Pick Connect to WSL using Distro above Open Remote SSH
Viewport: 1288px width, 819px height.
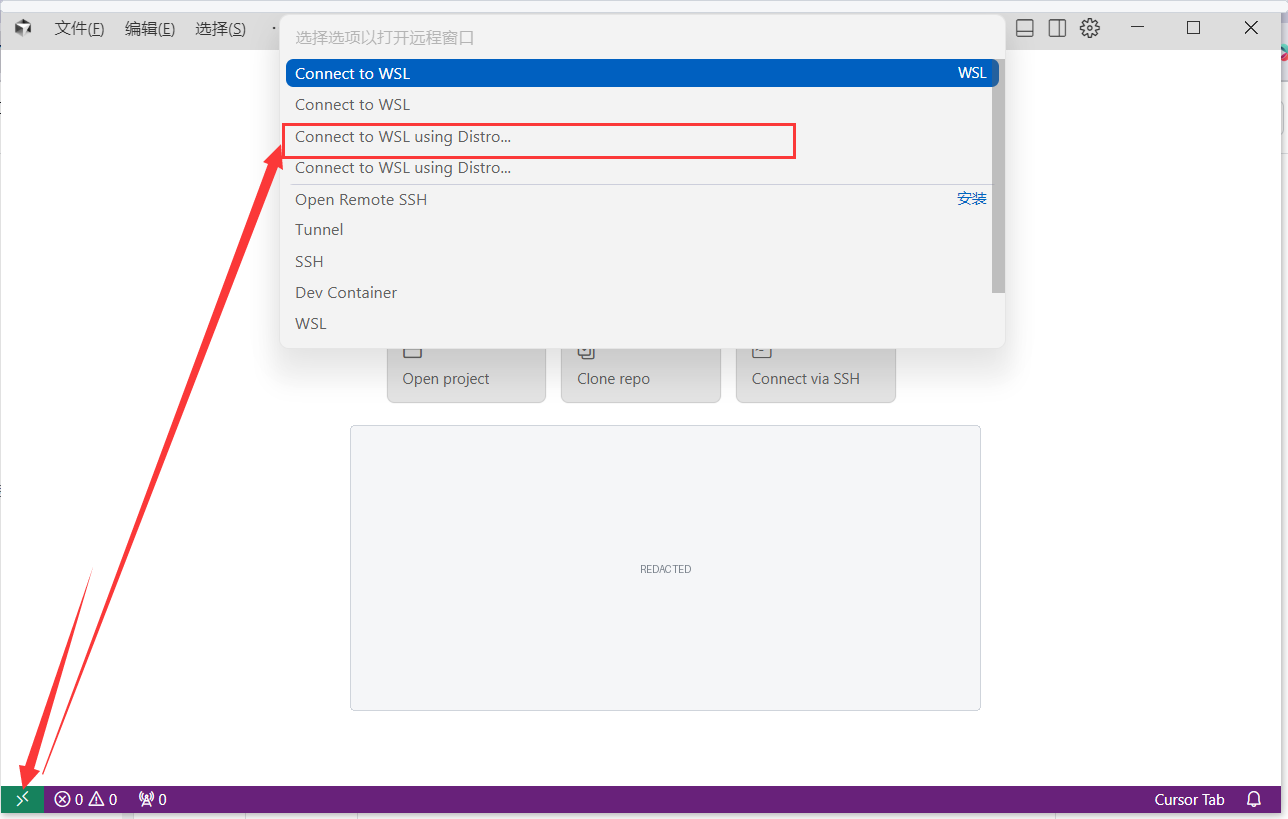[x=642, y=167]
